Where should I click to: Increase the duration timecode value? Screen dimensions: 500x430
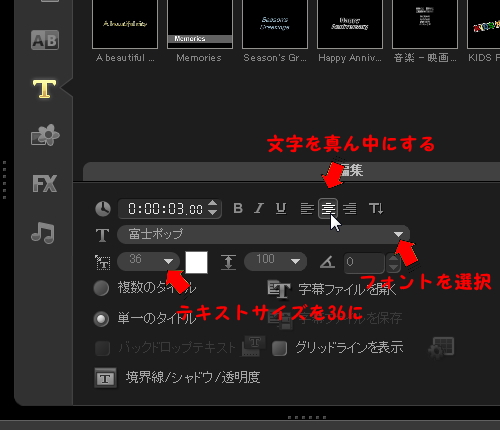(212, 203)
